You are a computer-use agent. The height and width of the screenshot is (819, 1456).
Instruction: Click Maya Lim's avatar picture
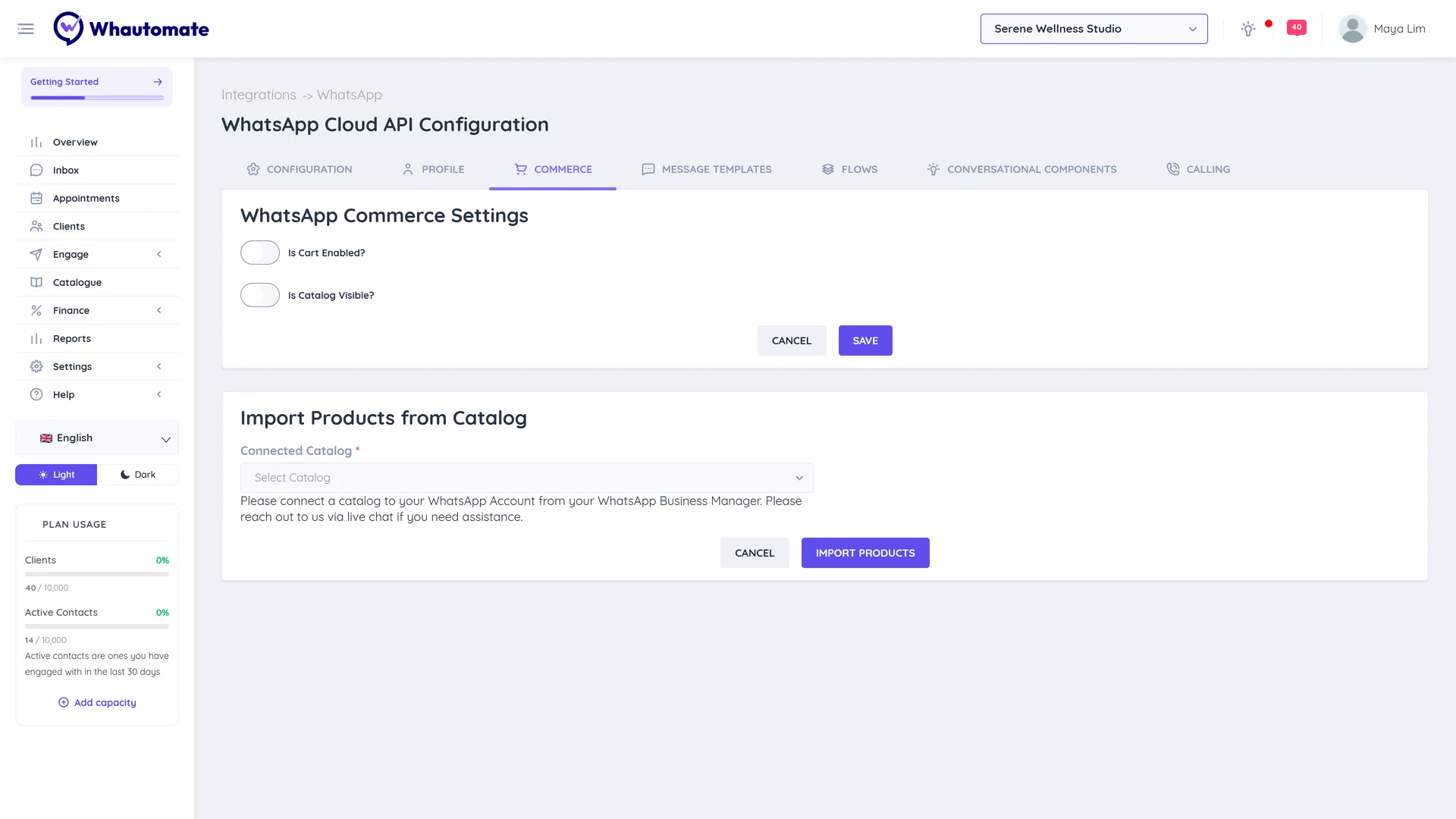[x=1352, y=29]
